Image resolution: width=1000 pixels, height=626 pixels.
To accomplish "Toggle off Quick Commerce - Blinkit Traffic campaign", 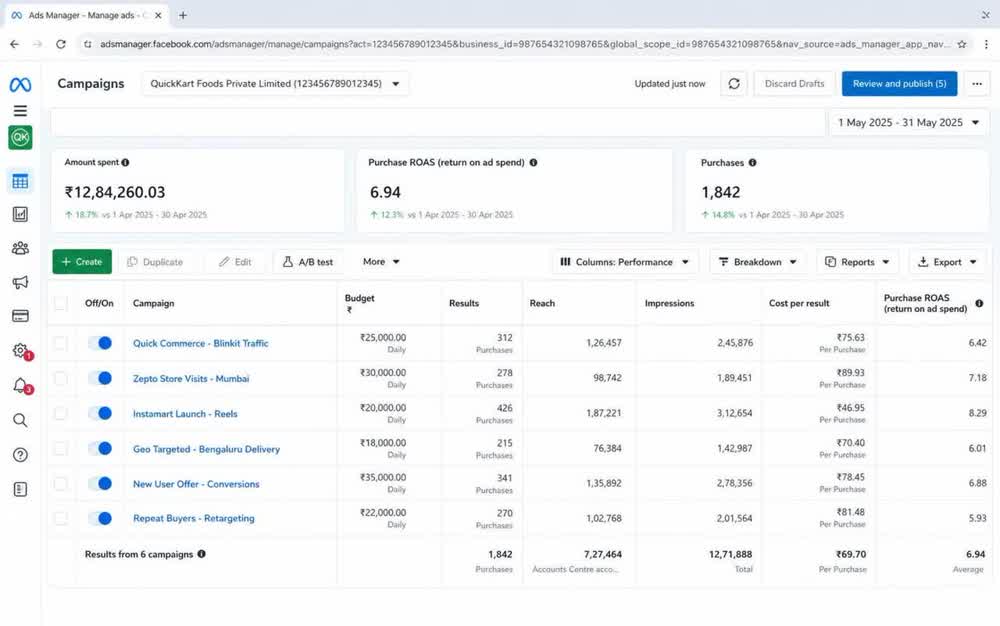I will coord(100,343).
